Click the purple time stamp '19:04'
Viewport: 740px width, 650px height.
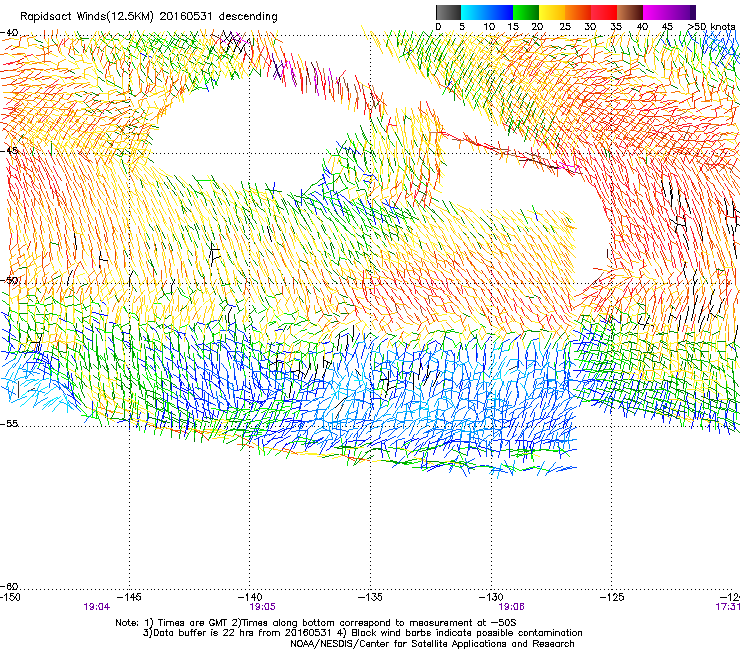pyautogui.click(x=97, y=607)
